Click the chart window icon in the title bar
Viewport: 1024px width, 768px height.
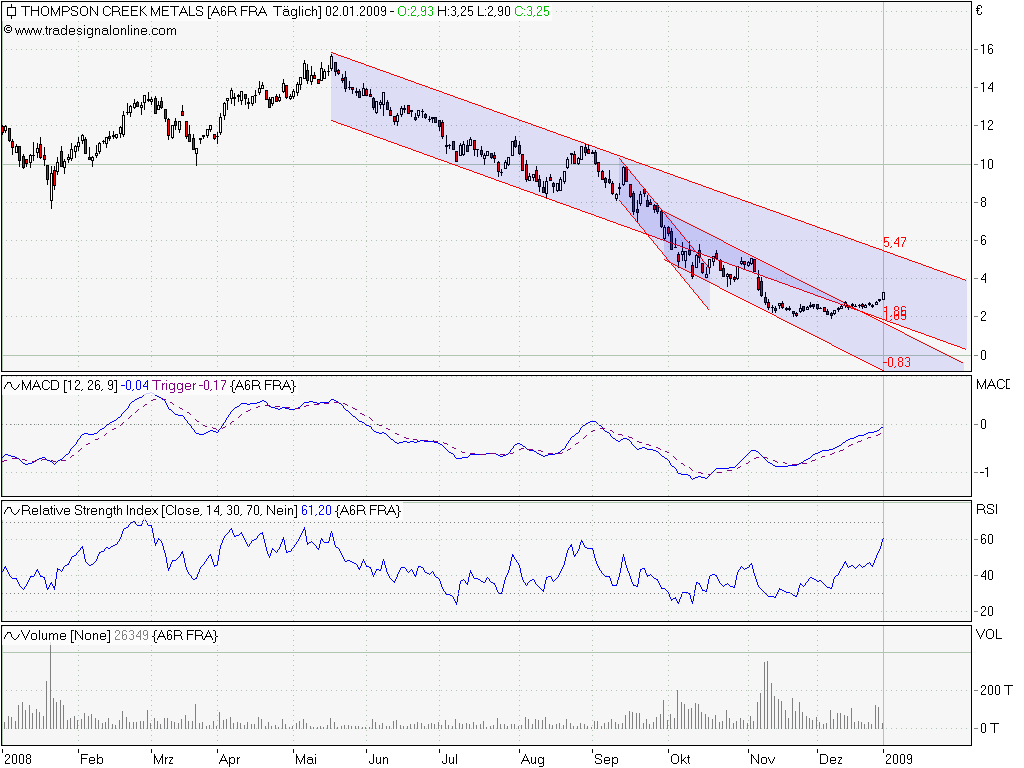pyautogui.click(x=10, y=13)
